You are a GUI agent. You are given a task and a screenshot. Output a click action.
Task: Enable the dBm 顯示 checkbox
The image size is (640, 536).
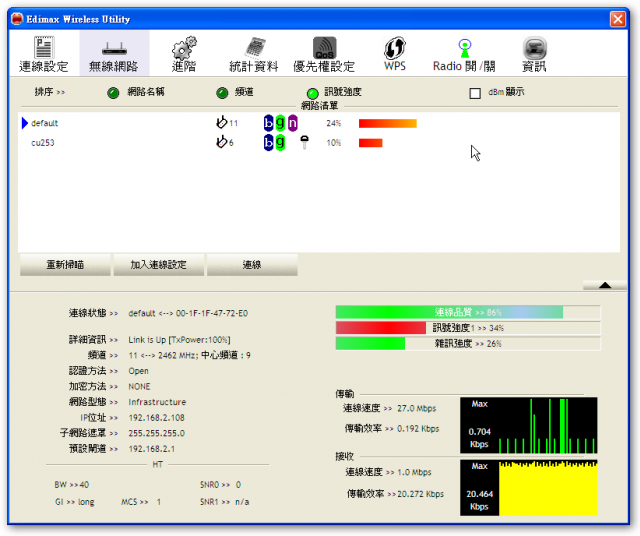475,93
